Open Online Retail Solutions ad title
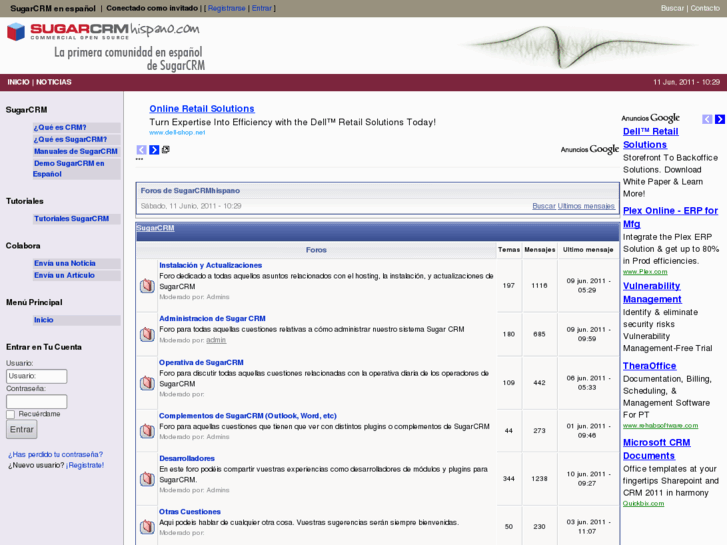The image size is (727, 545). (x=202, y=109)
